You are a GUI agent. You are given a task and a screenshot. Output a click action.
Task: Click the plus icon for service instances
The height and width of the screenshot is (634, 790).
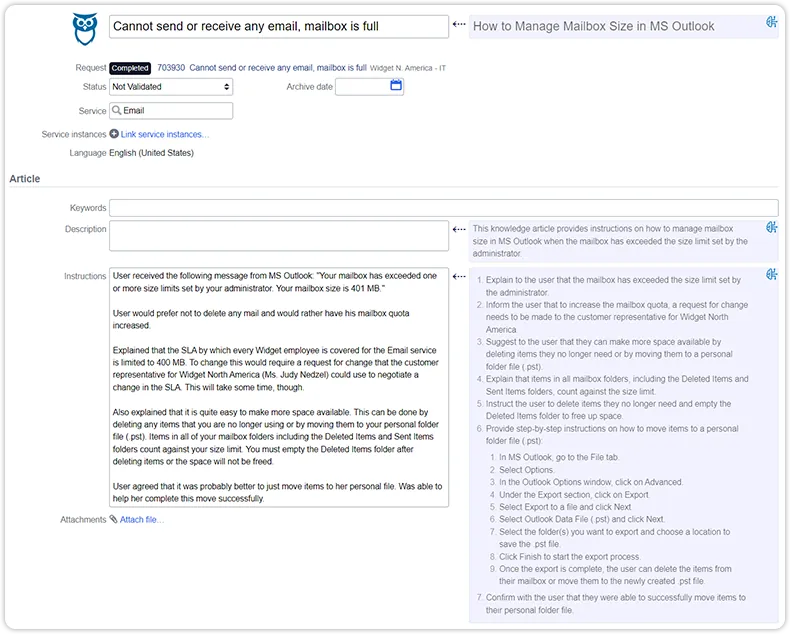click(114, 134)
